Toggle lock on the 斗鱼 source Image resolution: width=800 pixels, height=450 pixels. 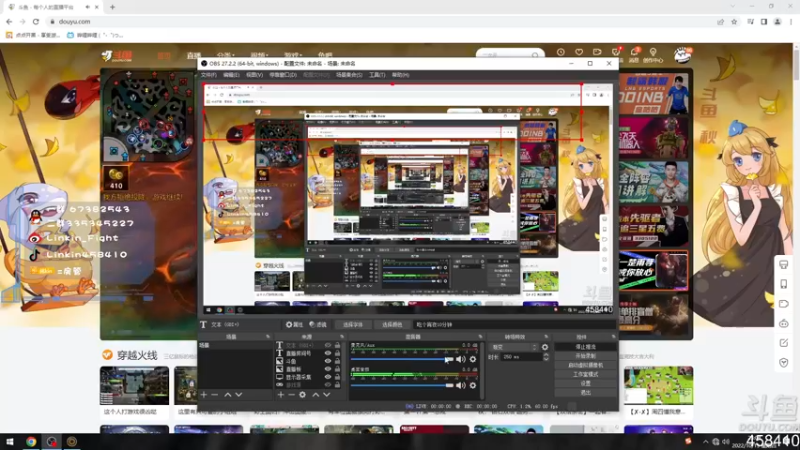point(337,361)
